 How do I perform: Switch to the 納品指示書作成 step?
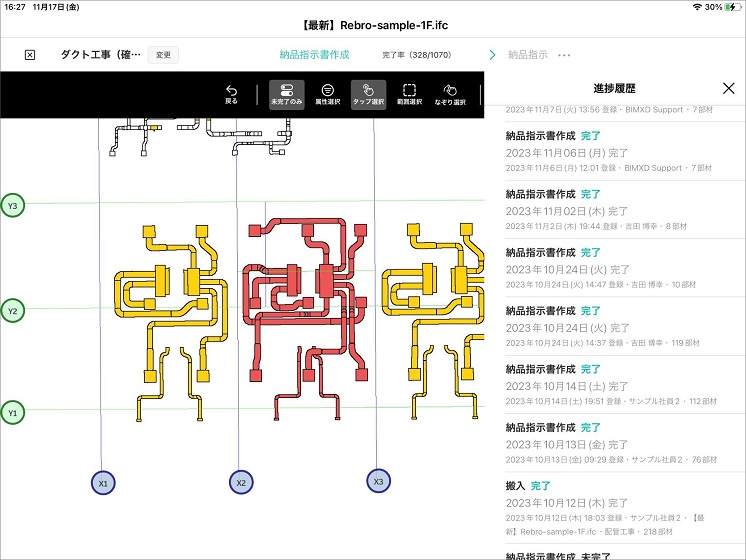[314, 55]
